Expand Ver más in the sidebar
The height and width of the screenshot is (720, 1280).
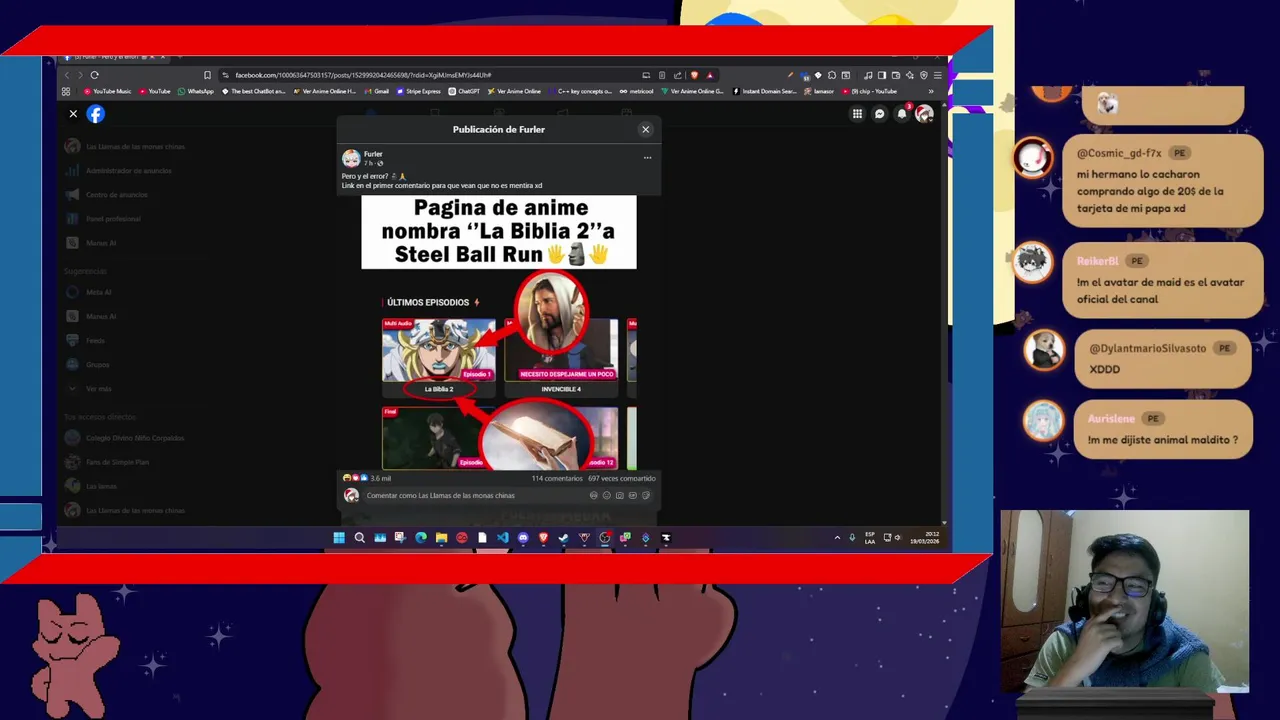[x=90, y=388]
